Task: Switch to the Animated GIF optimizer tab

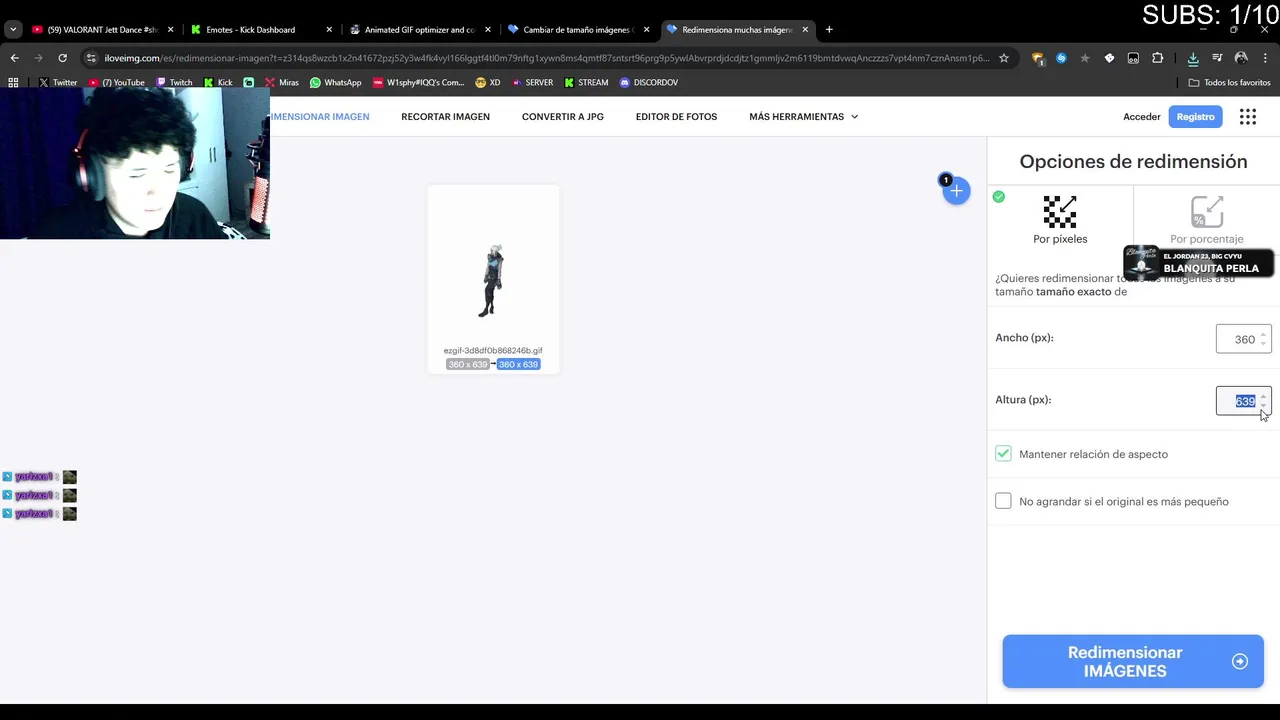Action: [419, 30]
